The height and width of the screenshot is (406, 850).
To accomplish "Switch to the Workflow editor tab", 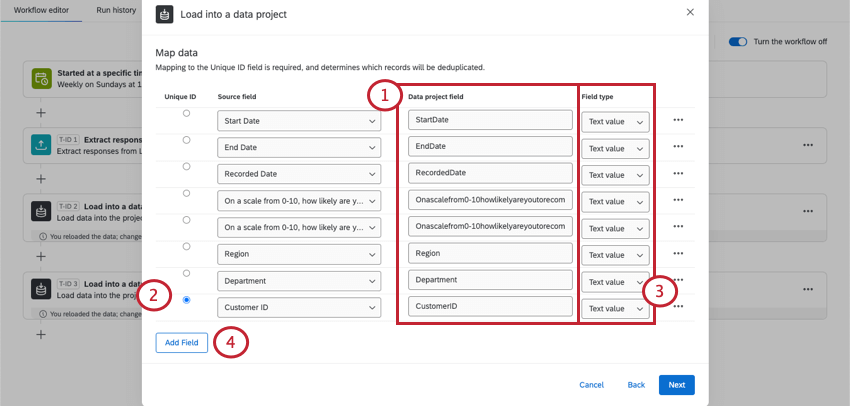I will [x=40, y=9].
